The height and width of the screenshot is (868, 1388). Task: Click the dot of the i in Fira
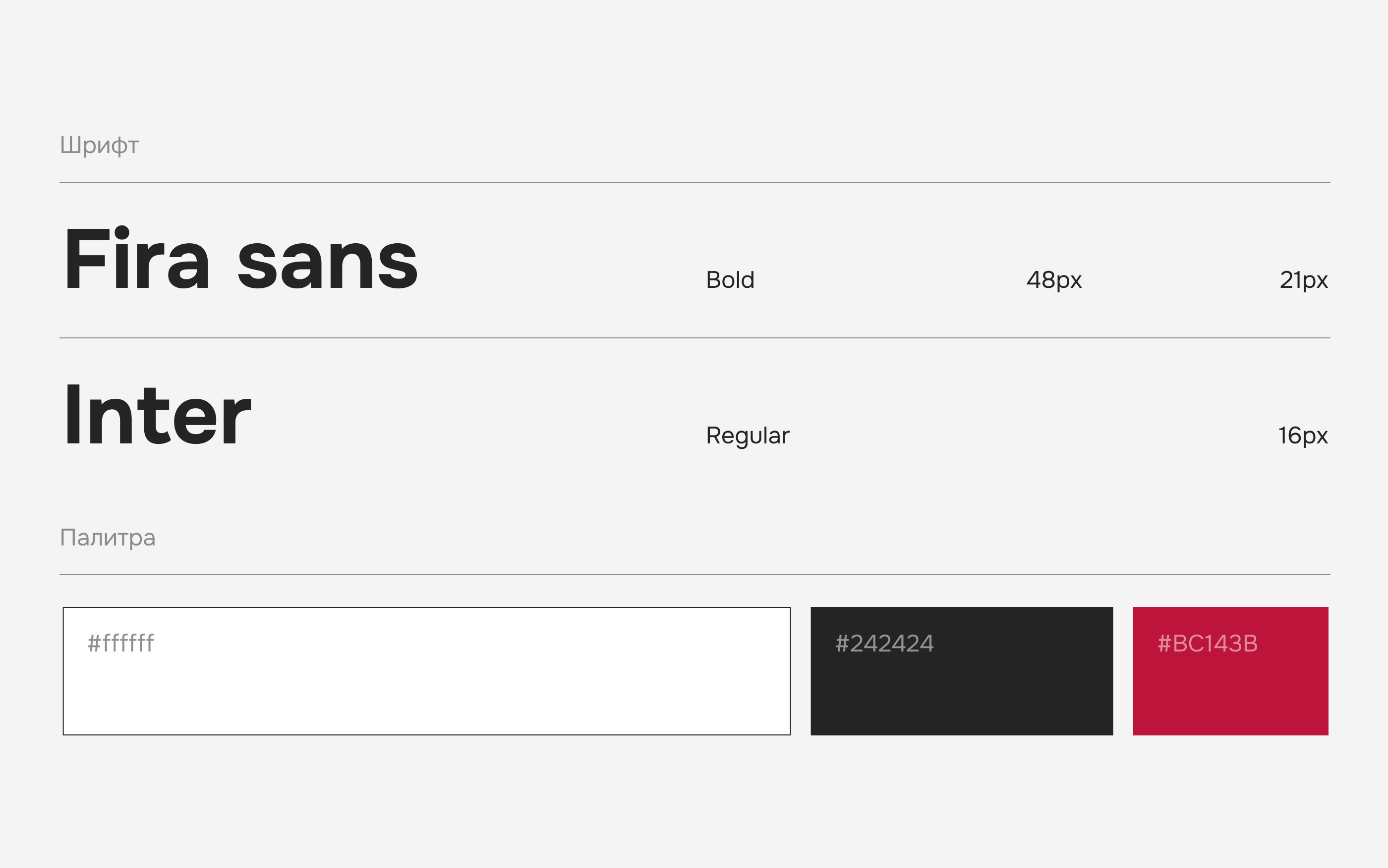[122, 232]
